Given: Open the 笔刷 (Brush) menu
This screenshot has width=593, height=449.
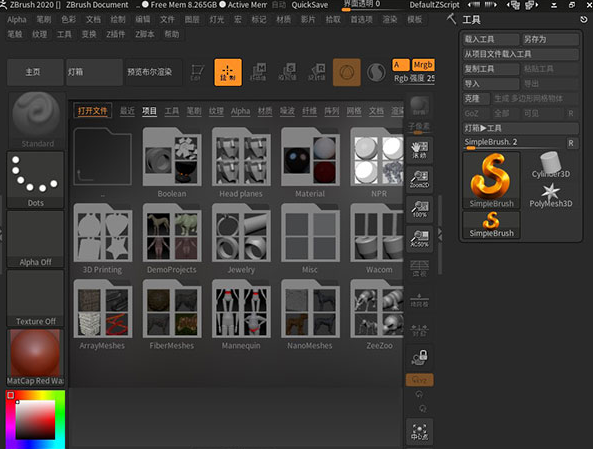Looking at the screenshot, I should pyautogui.click(x=43, y=19).
